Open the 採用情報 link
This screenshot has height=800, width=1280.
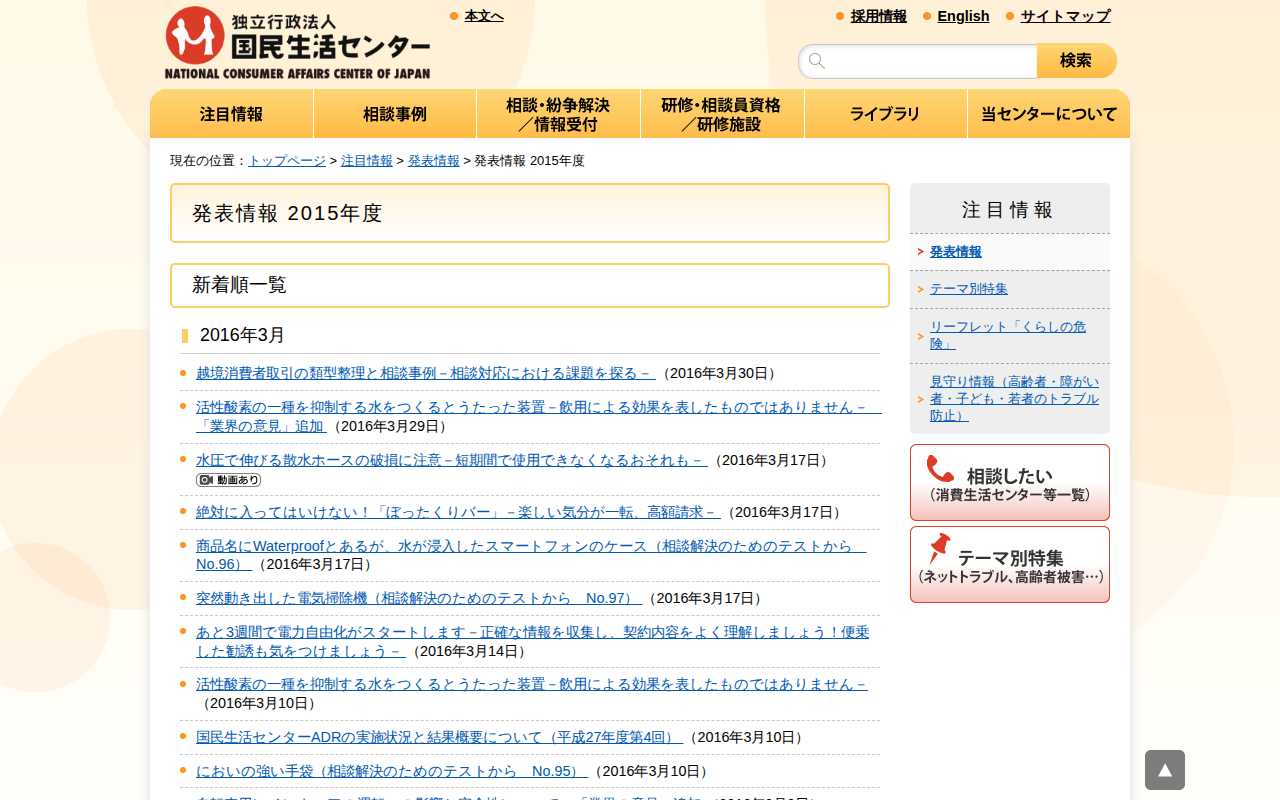coord(878,16)
